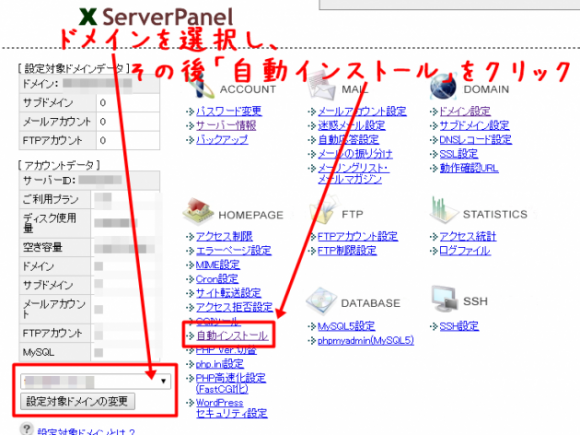
Task: Open php.ini設定 link
Action: pos(219,364)
